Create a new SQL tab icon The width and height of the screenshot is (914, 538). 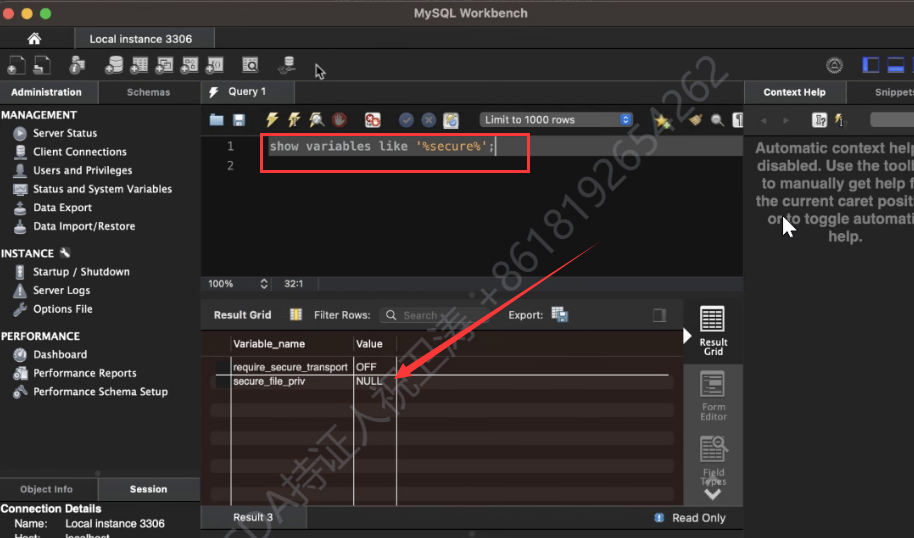pyautogui.click(x=16, y=65)
